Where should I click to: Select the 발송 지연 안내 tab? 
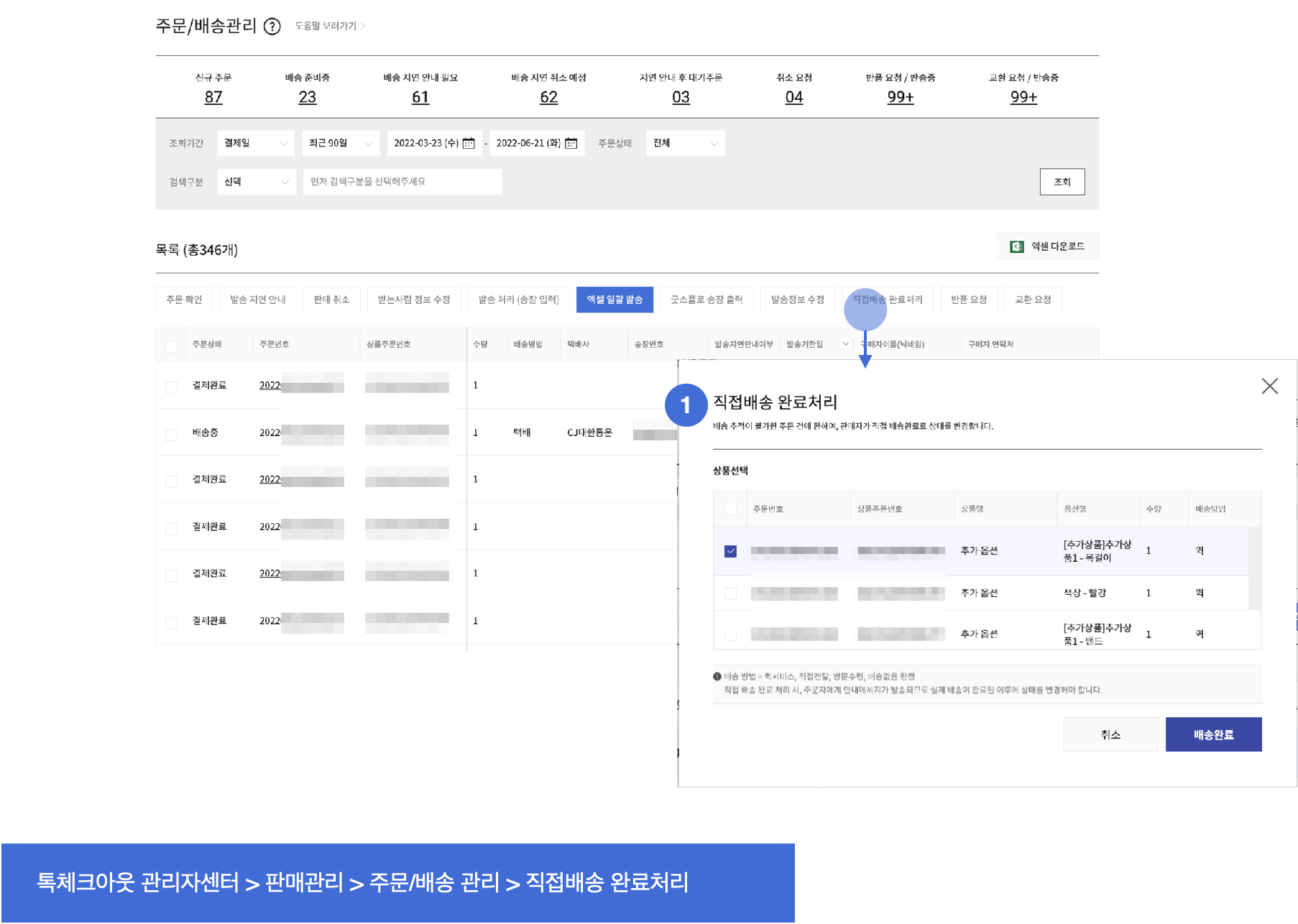[258, 300]
